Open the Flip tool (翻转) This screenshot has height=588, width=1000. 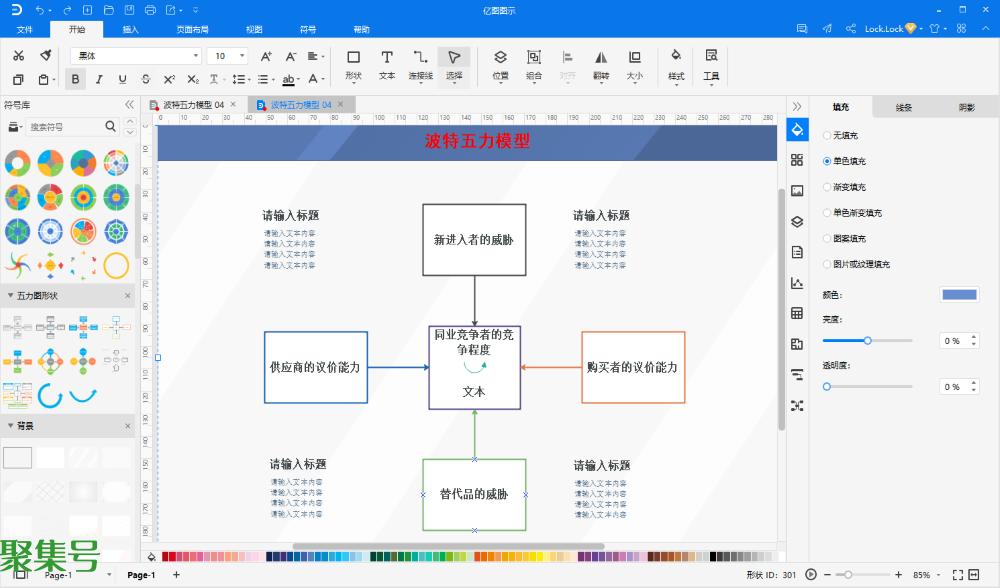click(601, 64)
